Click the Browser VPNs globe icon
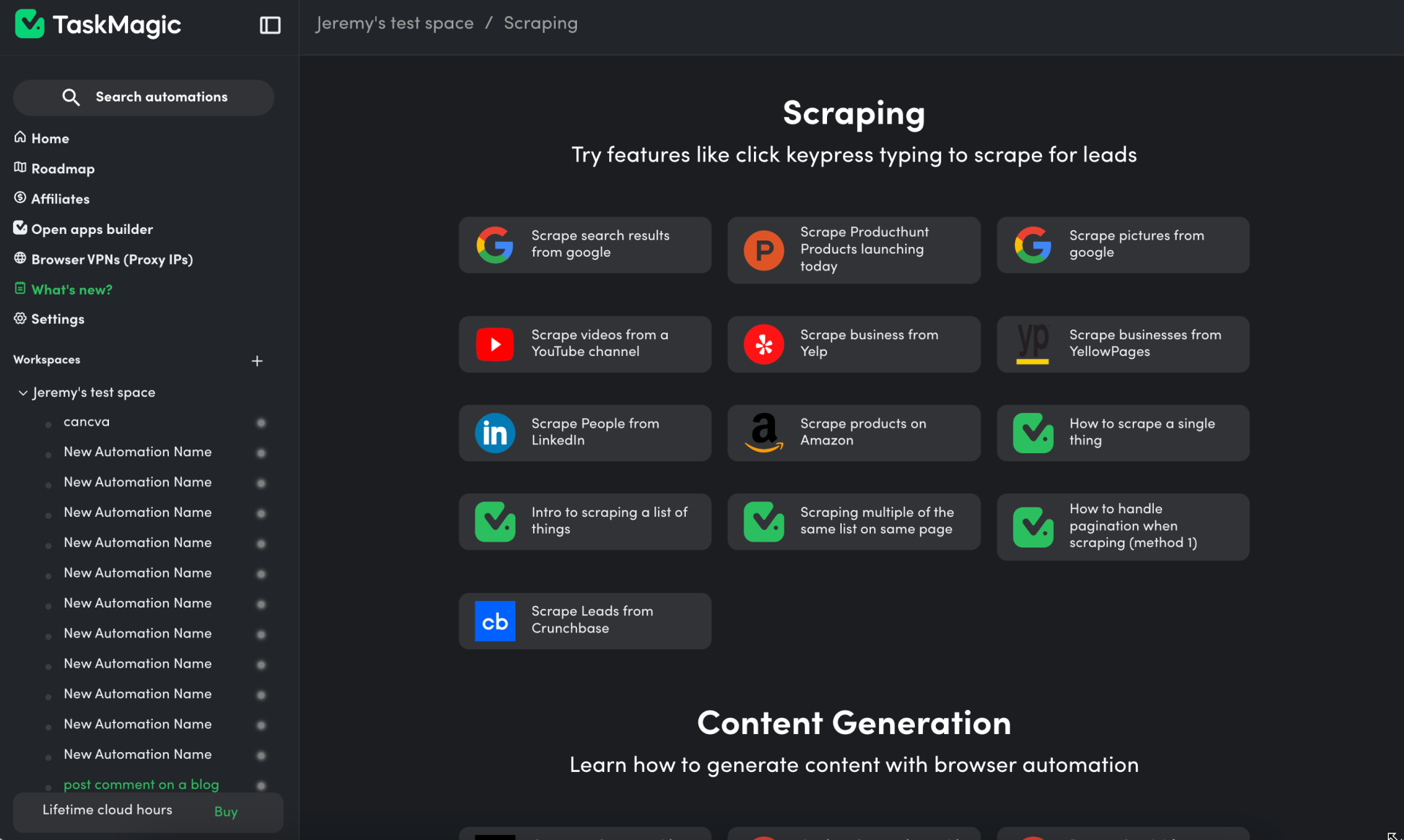The image size is (1404, 840). (20, 258)
